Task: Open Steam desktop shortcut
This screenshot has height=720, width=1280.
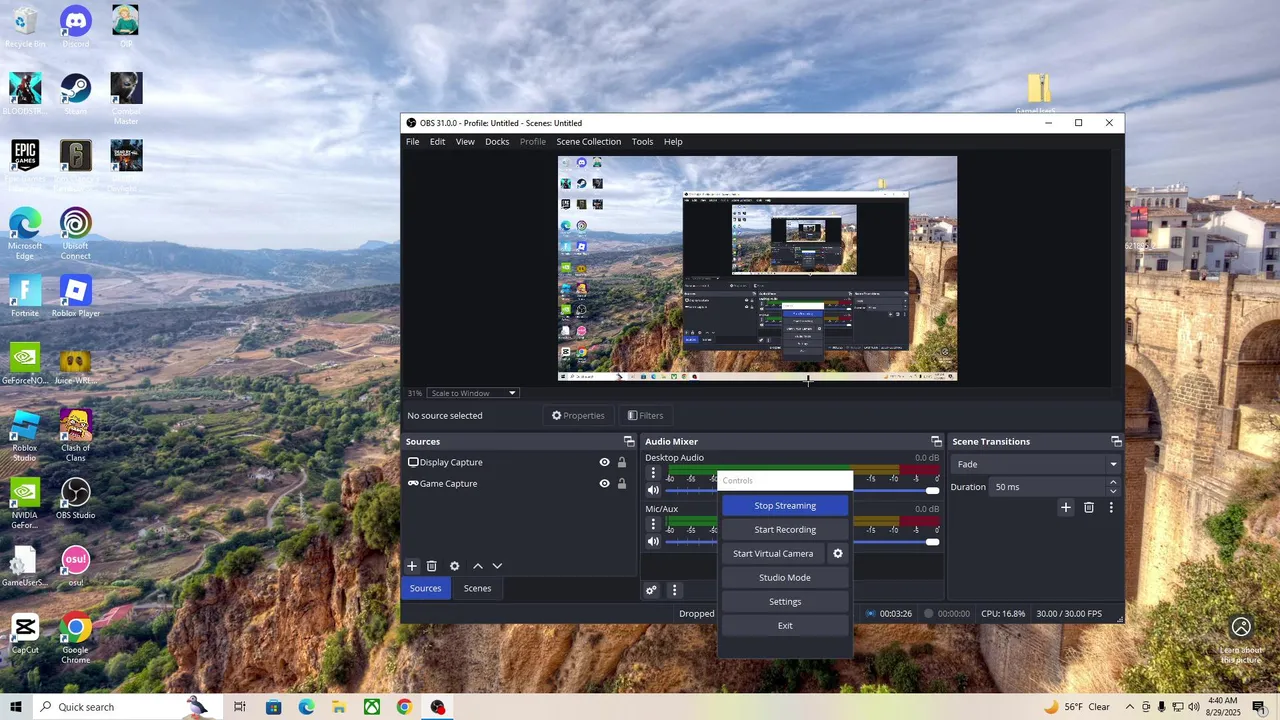Action: pyautogui.click(x=75, y=94)
